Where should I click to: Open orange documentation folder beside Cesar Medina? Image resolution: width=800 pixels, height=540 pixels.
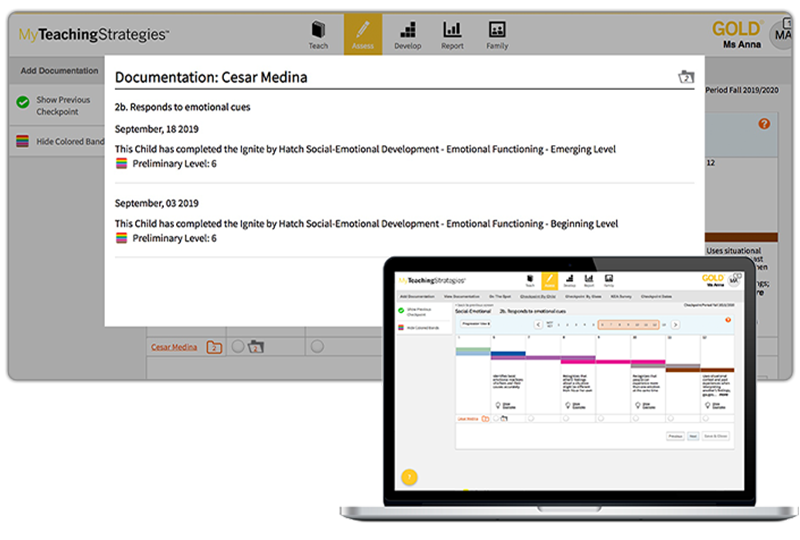point(214,347)
